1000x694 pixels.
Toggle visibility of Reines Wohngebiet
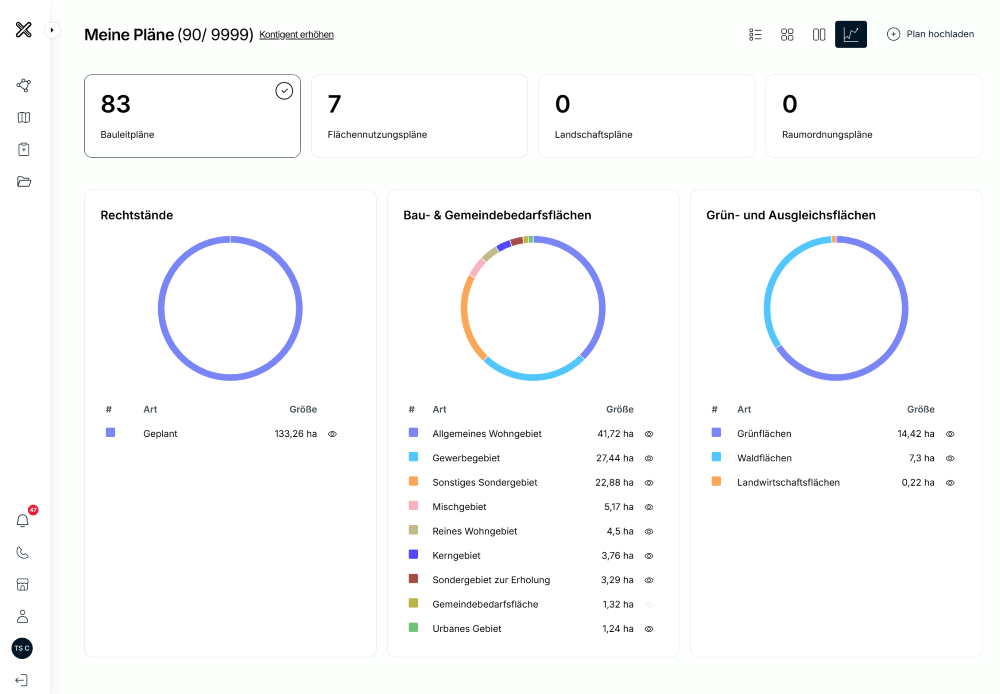point(649,531)
